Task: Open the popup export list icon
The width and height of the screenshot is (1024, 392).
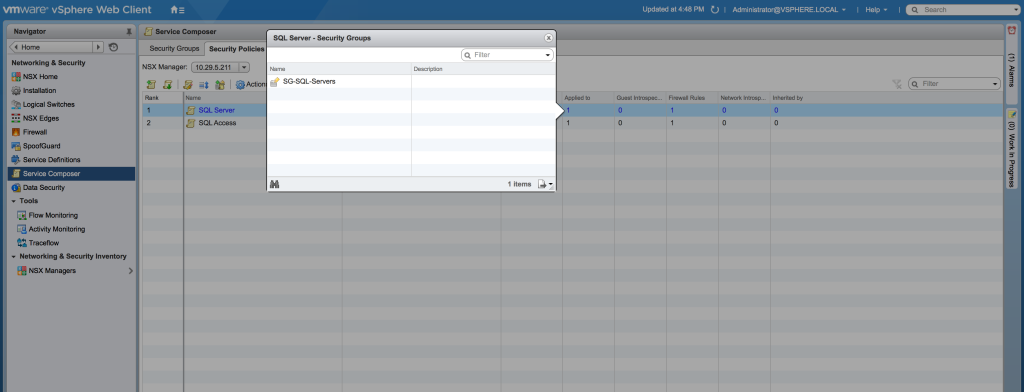Action: point(545,184)
